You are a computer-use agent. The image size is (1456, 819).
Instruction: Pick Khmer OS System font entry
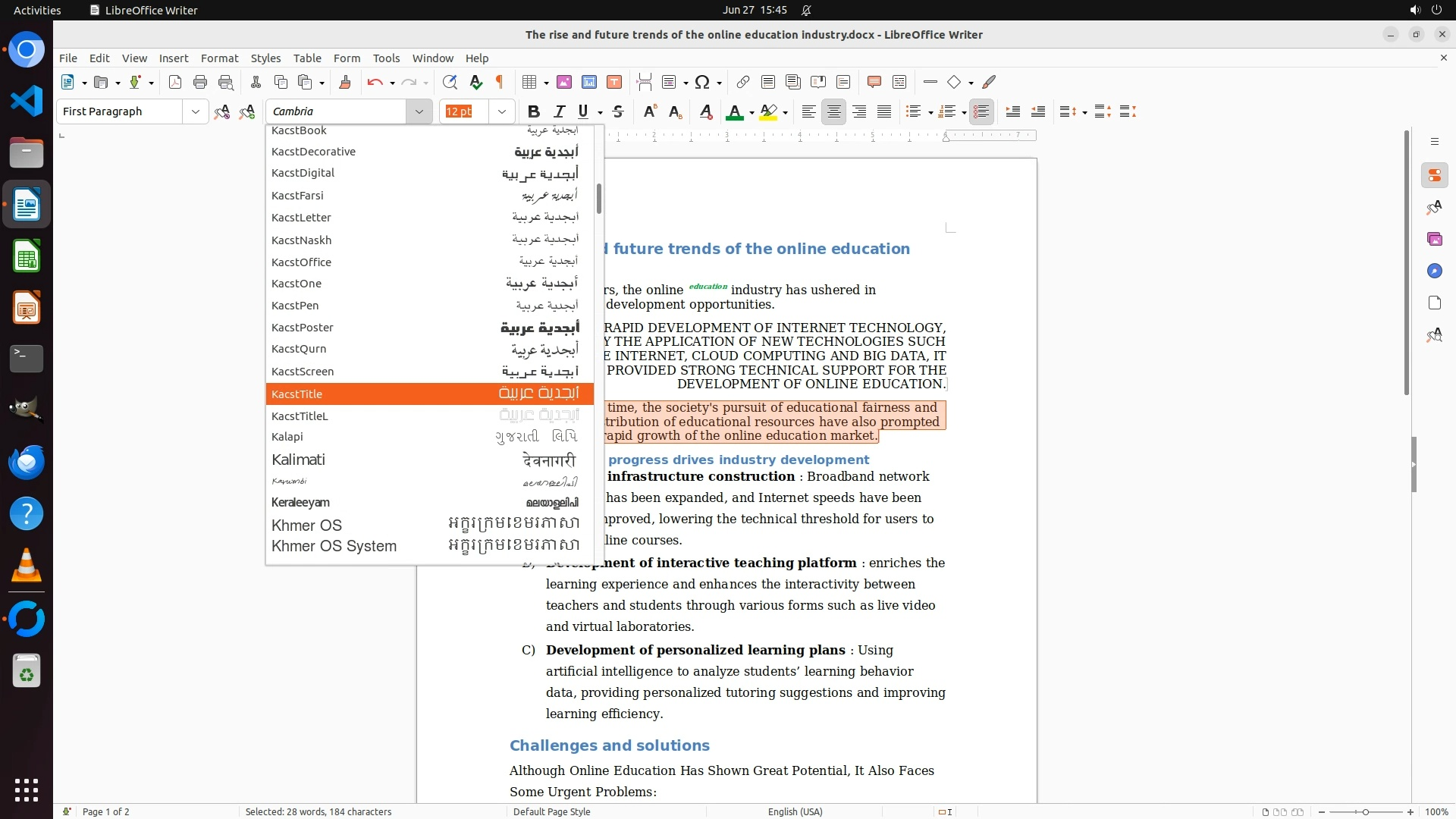tap(334, 546)
